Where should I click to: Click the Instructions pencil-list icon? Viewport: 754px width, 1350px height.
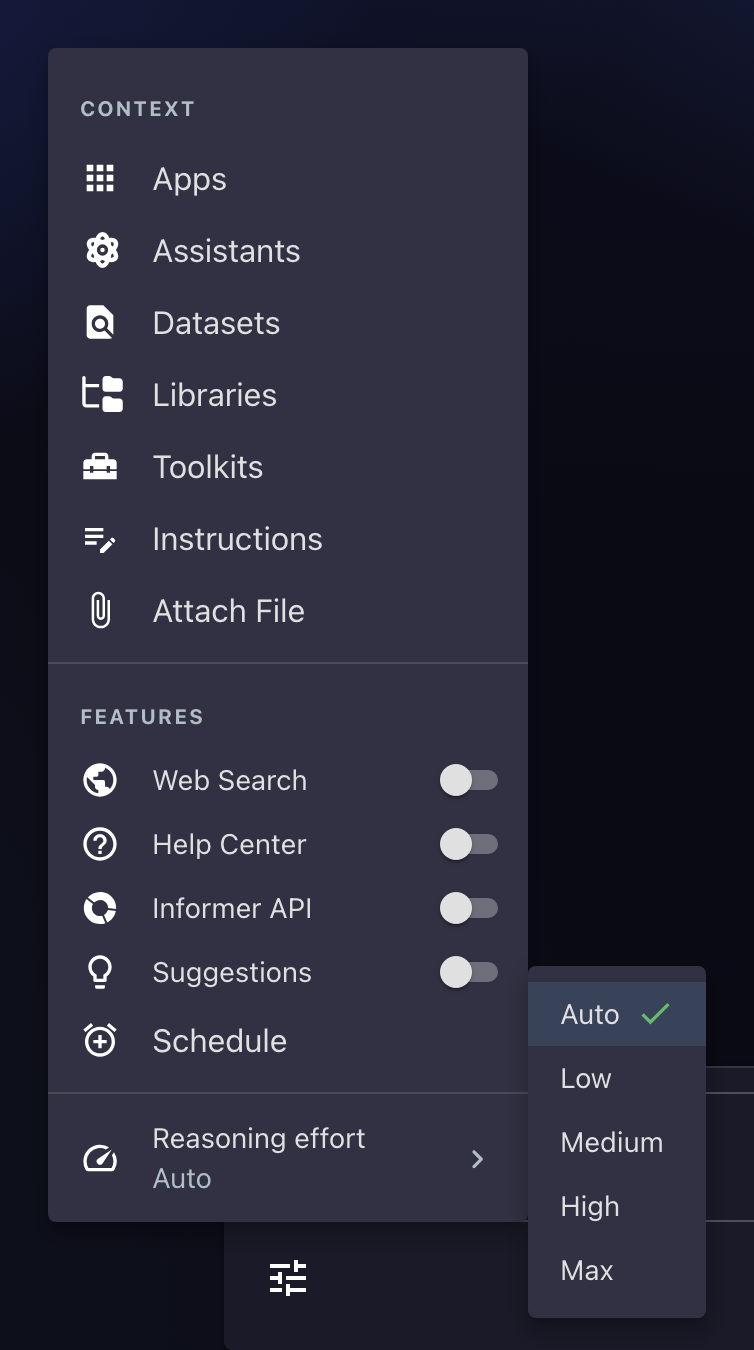click(100, 540)
